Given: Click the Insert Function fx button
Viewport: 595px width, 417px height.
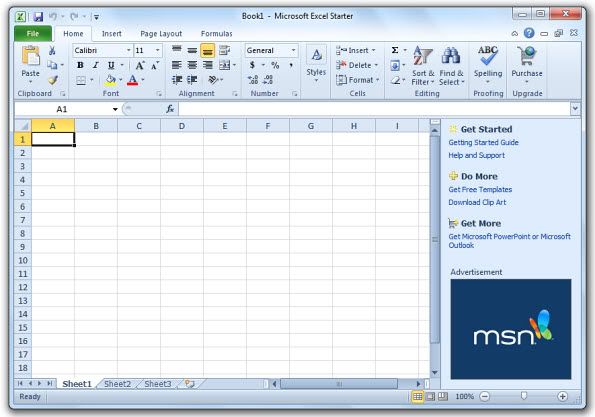Looking at the screenshot, I should pos(170,109).
